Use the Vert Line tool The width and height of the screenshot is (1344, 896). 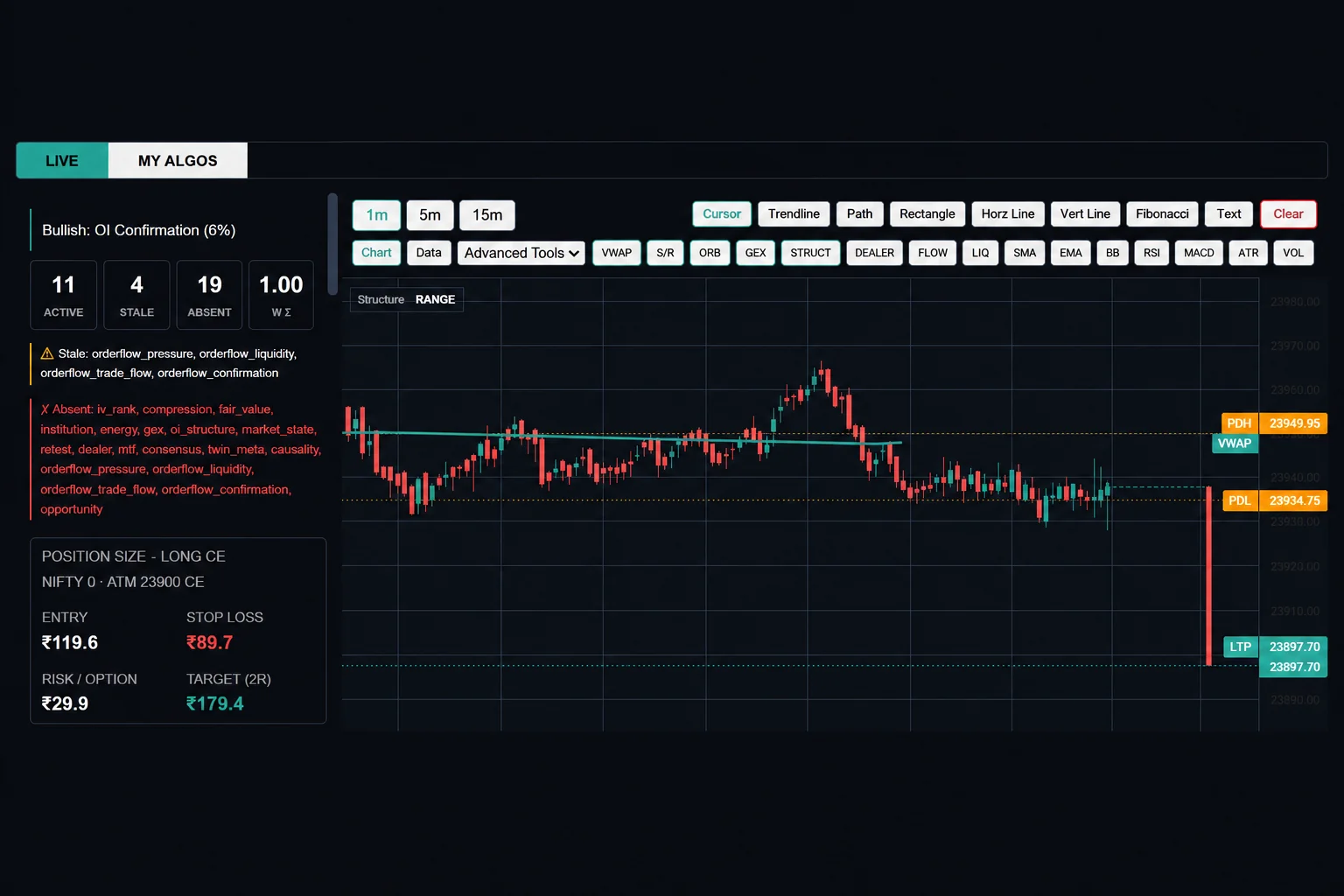1085,214
